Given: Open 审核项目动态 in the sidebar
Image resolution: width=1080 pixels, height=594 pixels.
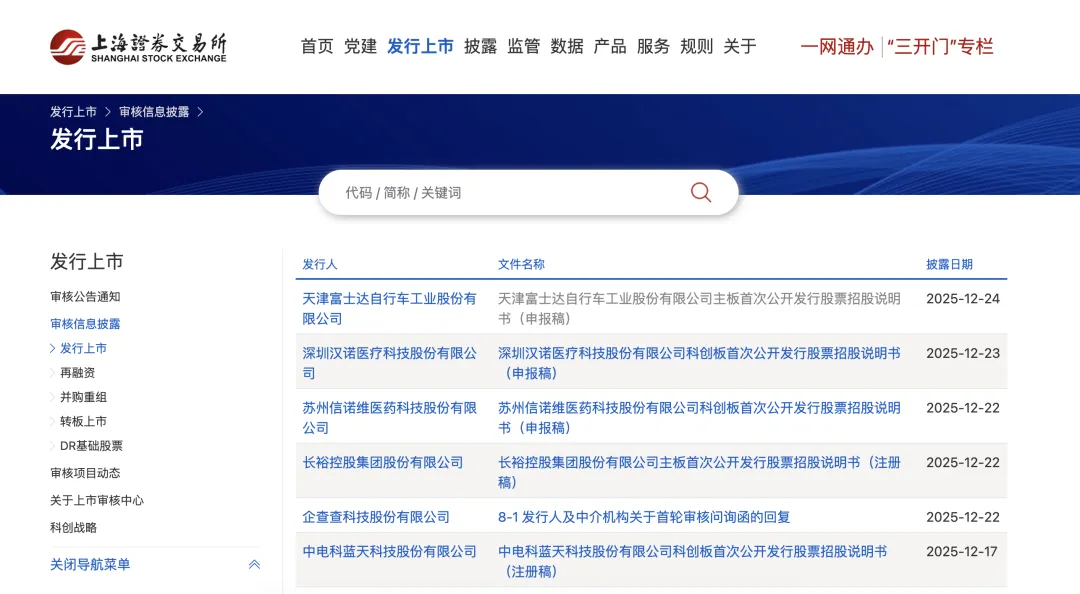Looking at the screenshot, I should pyautogui.click(x=85, y=473).
